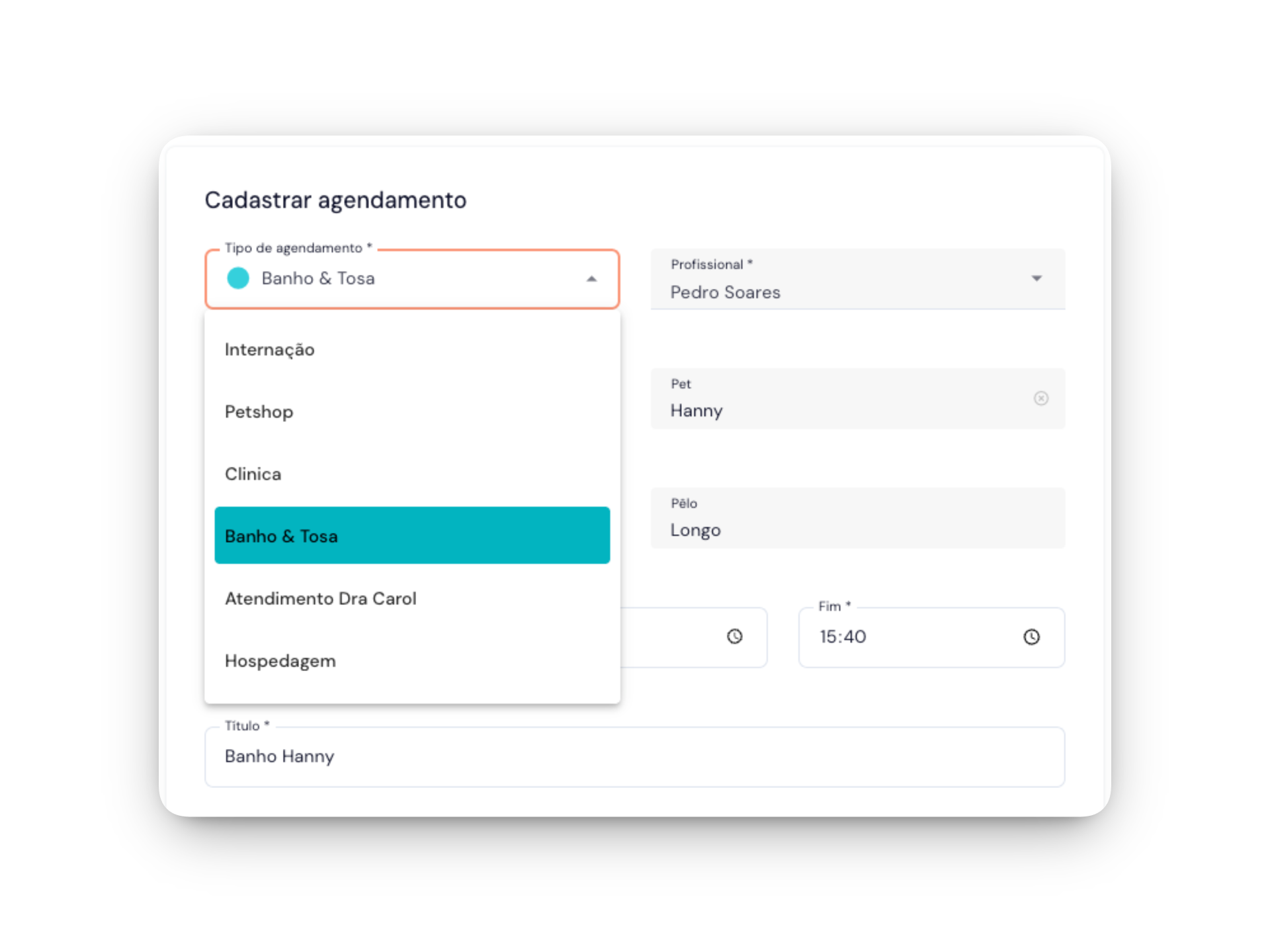Clear the Pet field with X icon
1270x952 pixels.
[1040, 398]
